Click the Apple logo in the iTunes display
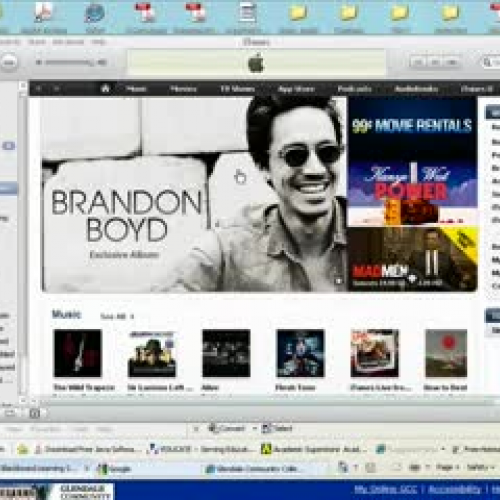Viewport: 500px width, 500px height. (256, 62)
